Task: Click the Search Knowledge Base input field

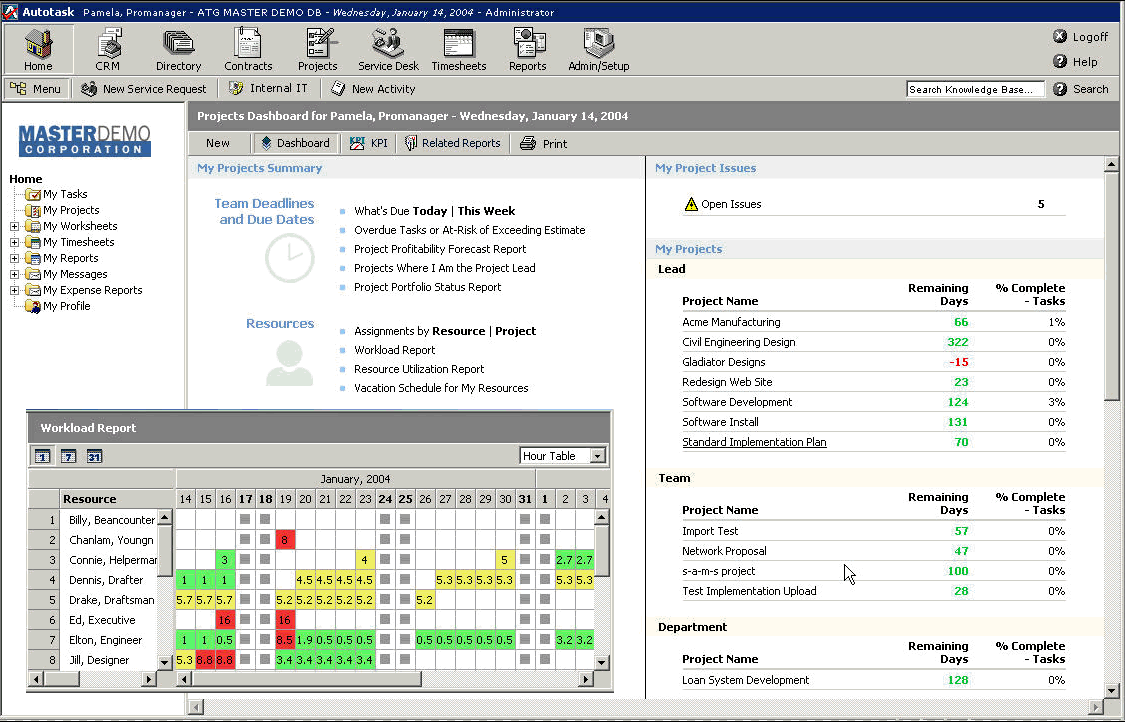Action: pyautogui.click(x=974, y=89)
